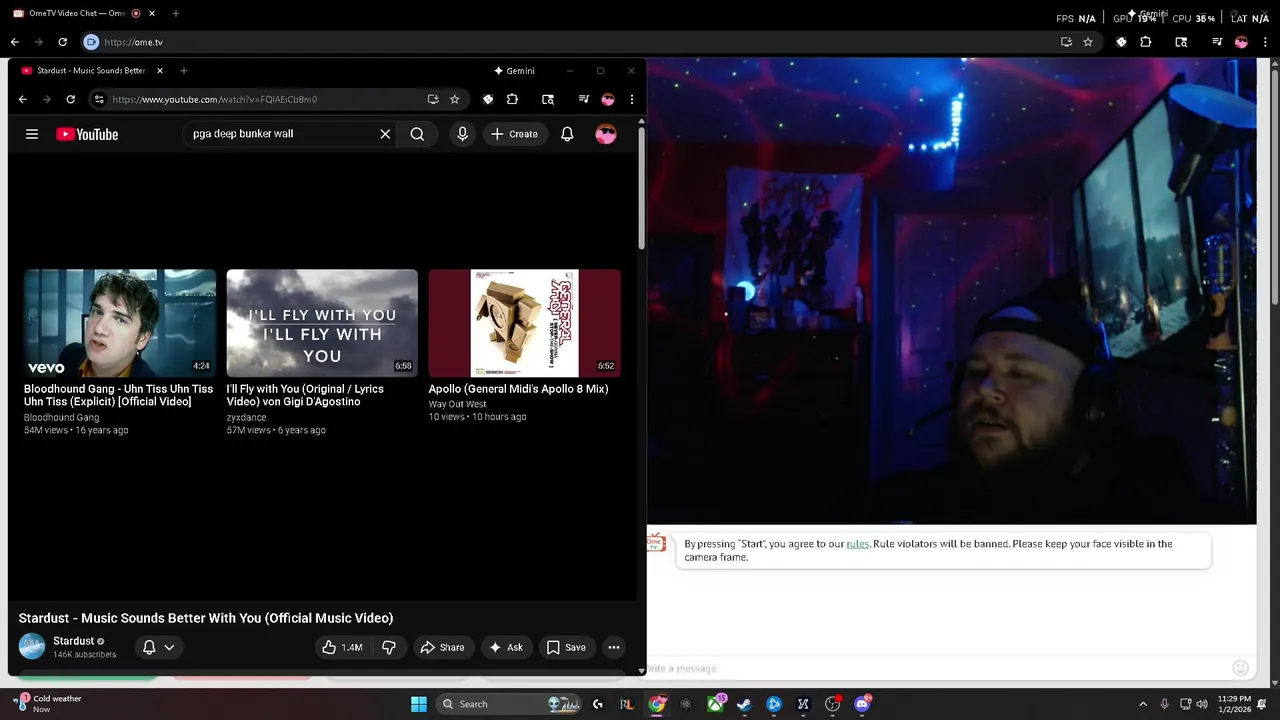Open extensions puzzle icon in YouTube window
Image resolution: width=1280 pixels, height=720 pixels.
click(512, 99)
